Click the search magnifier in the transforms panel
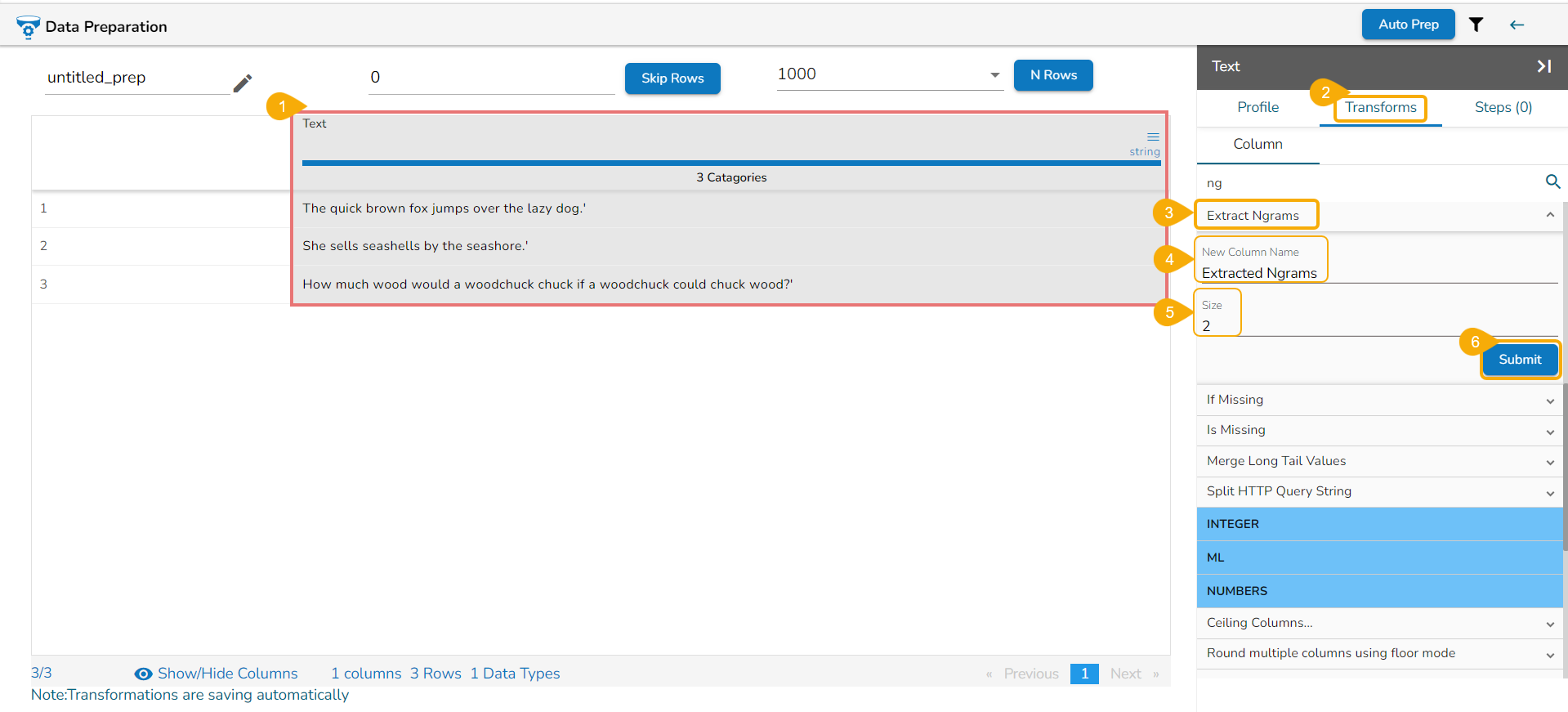 (x=1552, y=181)
